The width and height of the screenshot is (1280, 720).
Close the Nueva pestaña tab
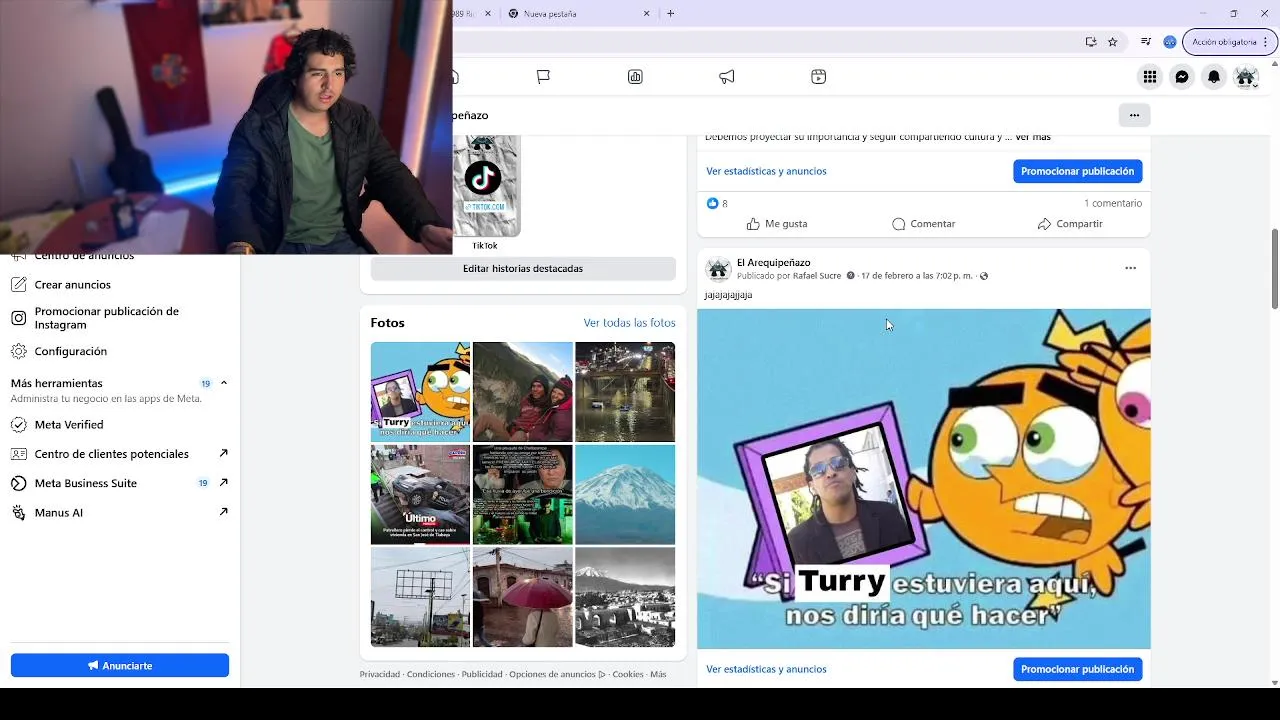646,14
